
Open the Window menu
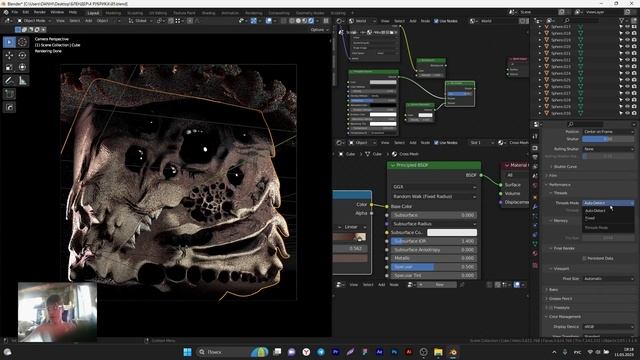tap(57, 13)
